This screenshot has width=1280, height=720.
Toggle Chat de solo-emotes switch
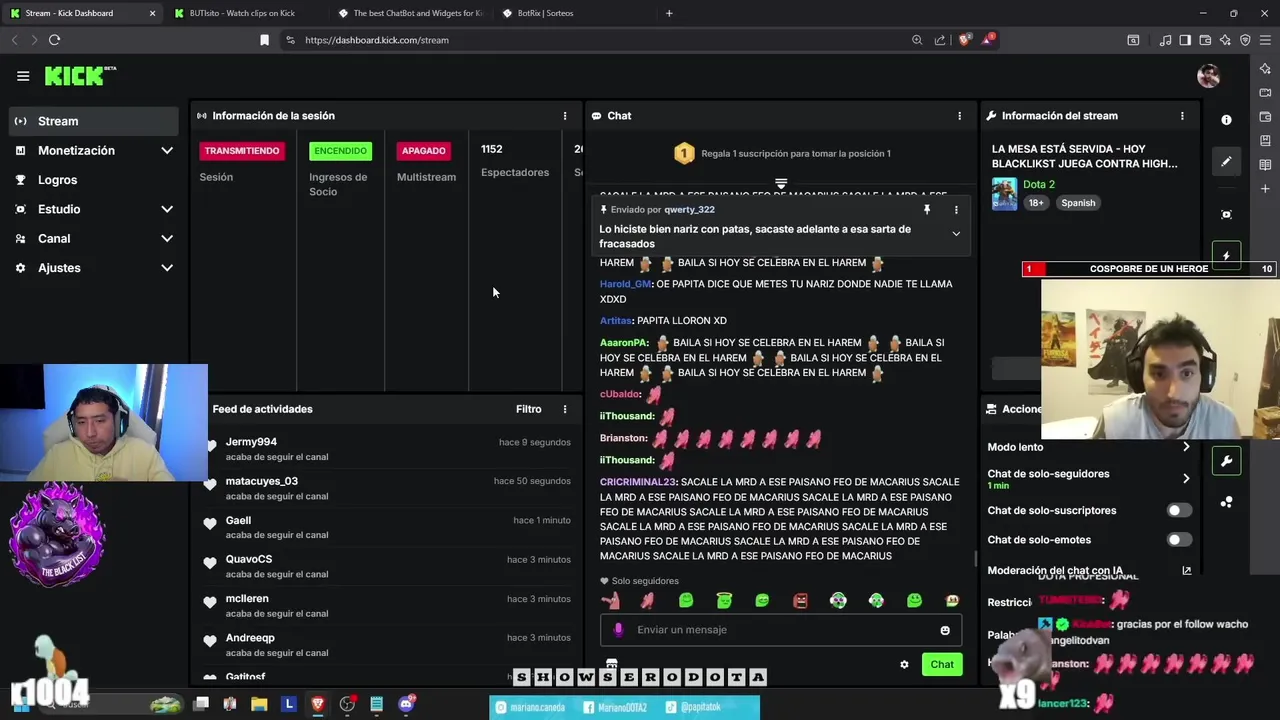(1179, 540)
